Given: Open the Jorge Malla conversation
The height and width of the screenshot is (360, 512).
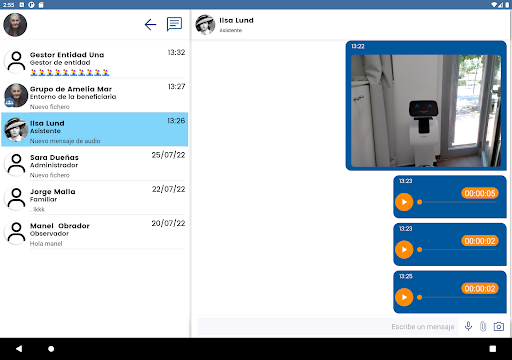Looking at the screenshot, I should tap(94, 199).
